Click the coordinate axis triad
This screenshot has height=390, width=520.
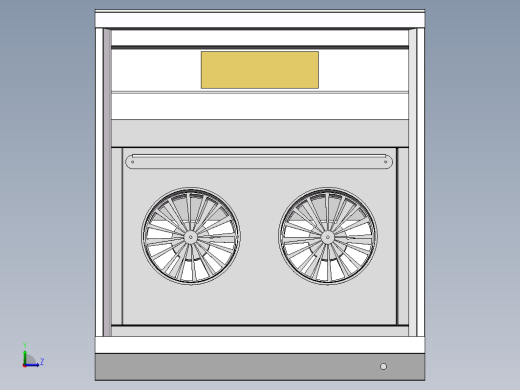point(32,356)
